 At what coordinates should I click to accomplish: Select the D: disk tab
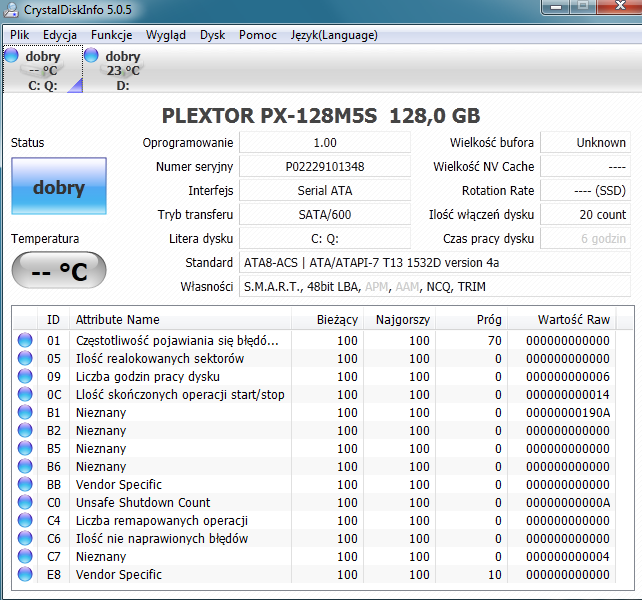(123, 69)
